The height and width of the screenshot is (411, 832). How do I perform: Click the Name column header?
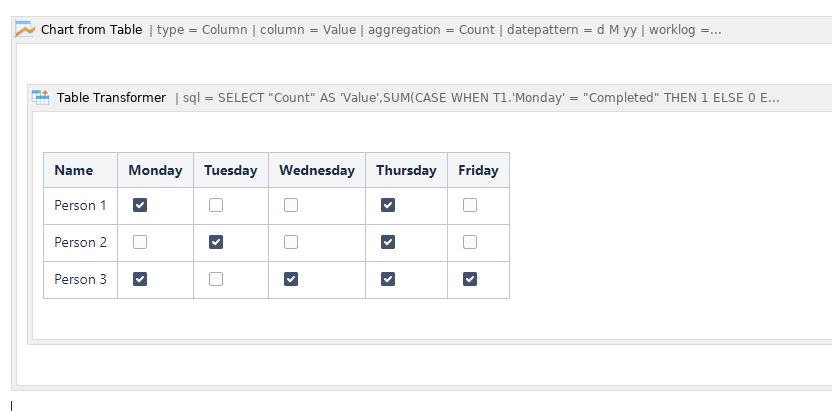click(81, 170)
